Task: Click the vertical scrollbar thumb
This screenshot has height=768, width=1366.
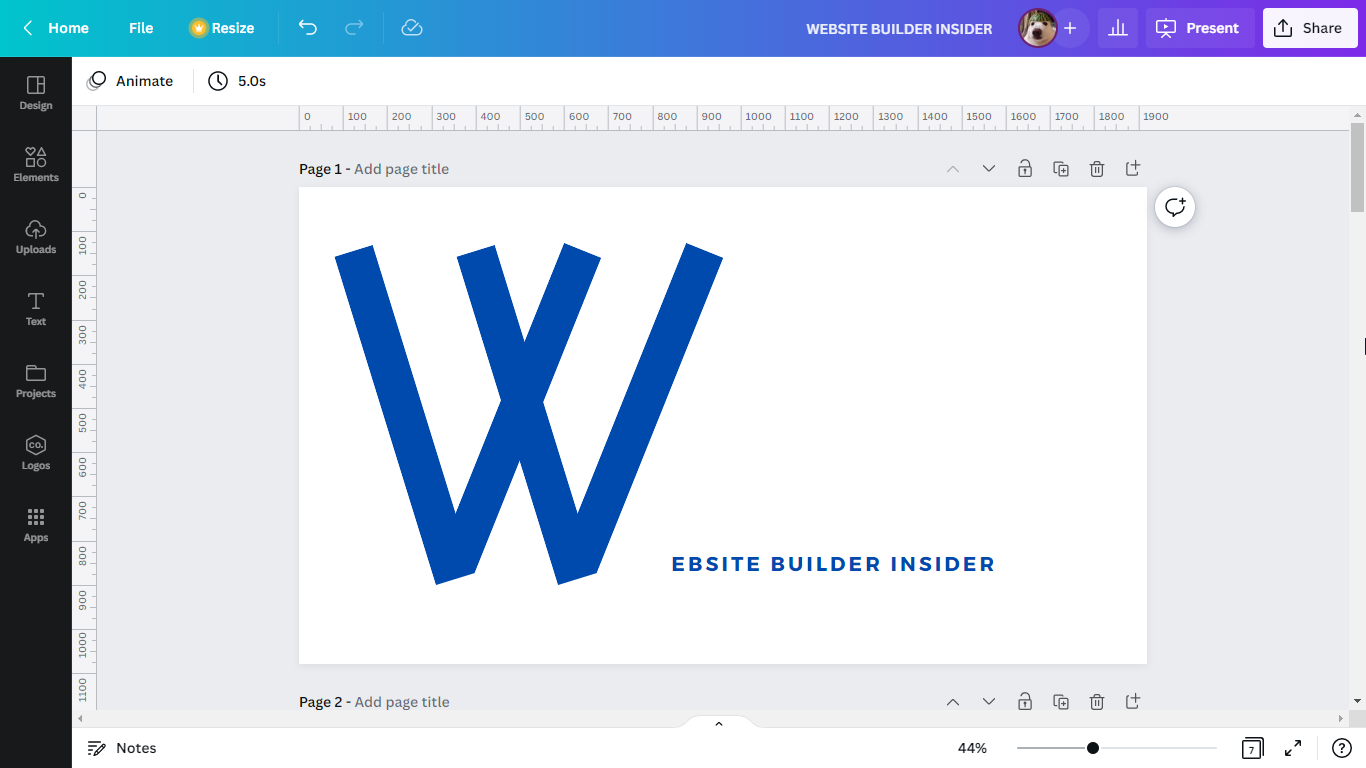Action: click(1357, 167)
